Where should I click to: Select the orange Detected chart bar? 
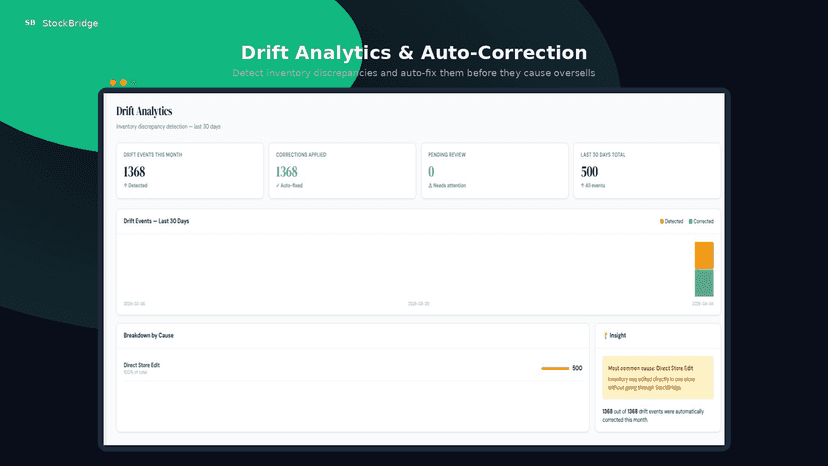pos(704,256)
